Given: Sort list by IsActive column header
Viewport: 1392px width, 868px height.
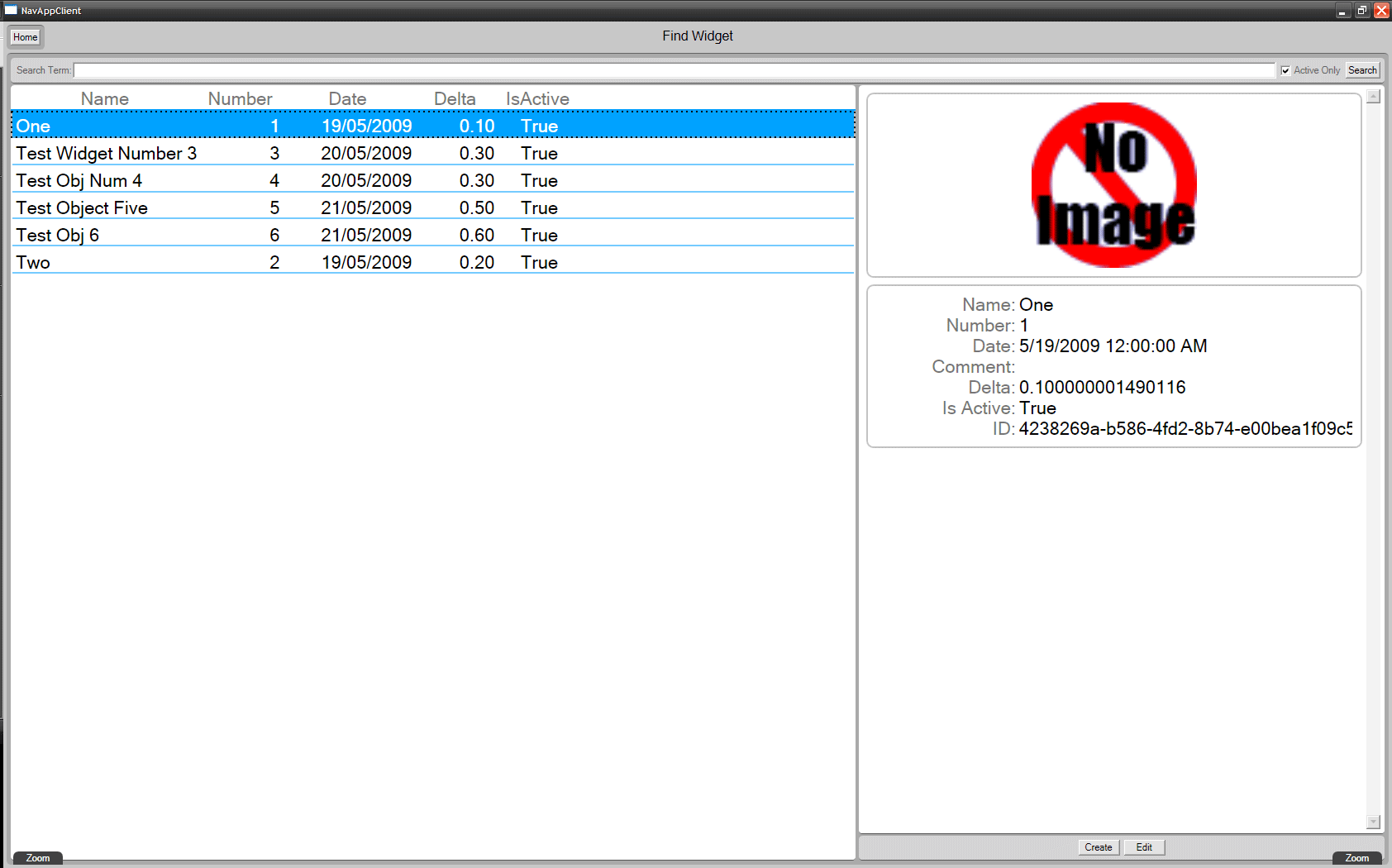Looking at the screenshot, I should coord(537,99).
